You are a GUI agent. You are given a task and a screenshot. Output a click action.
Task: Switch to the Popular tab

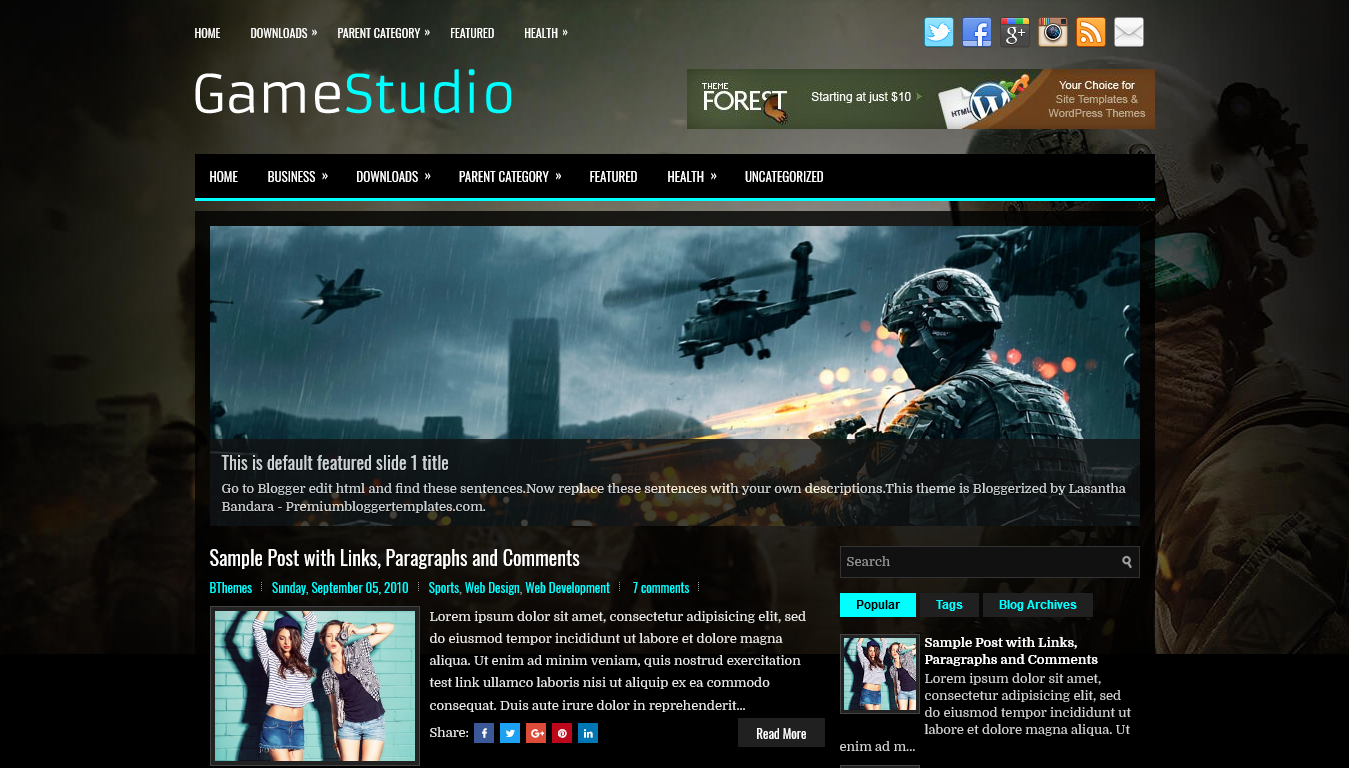pos(878,605)
